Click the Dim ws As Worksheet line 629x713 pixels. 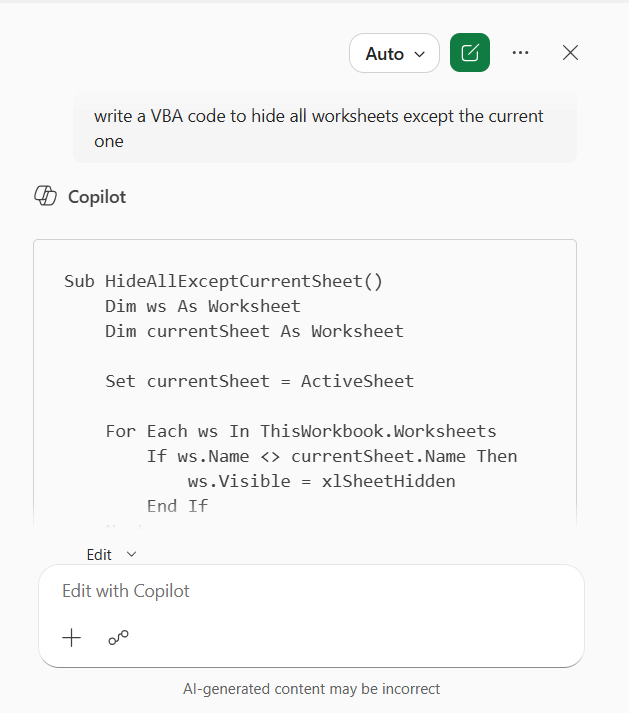click(203, 306)
